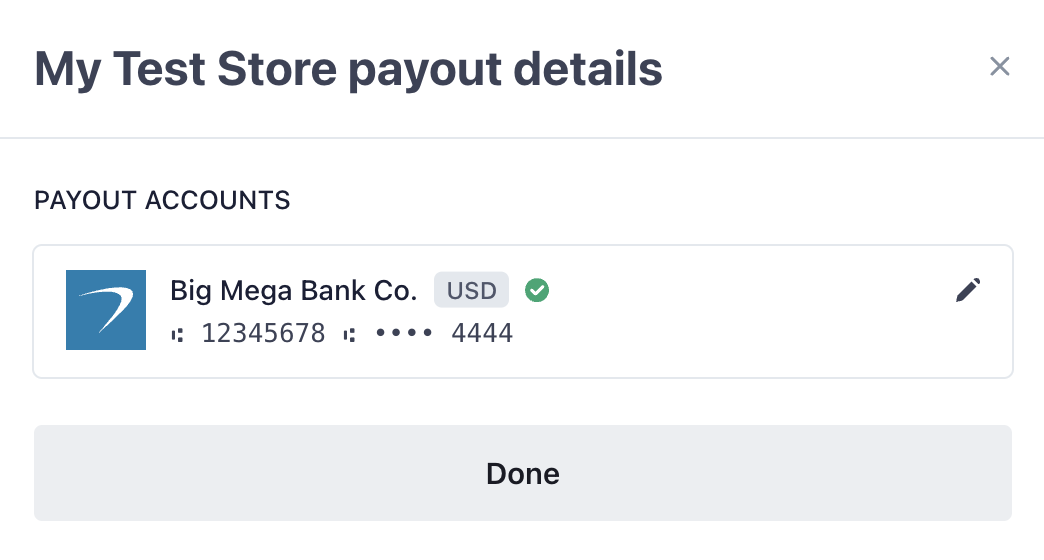Click the word ACCOUNTS in the section label
This screenshot has width=1044, height=560.
click(x=218, y=201)
